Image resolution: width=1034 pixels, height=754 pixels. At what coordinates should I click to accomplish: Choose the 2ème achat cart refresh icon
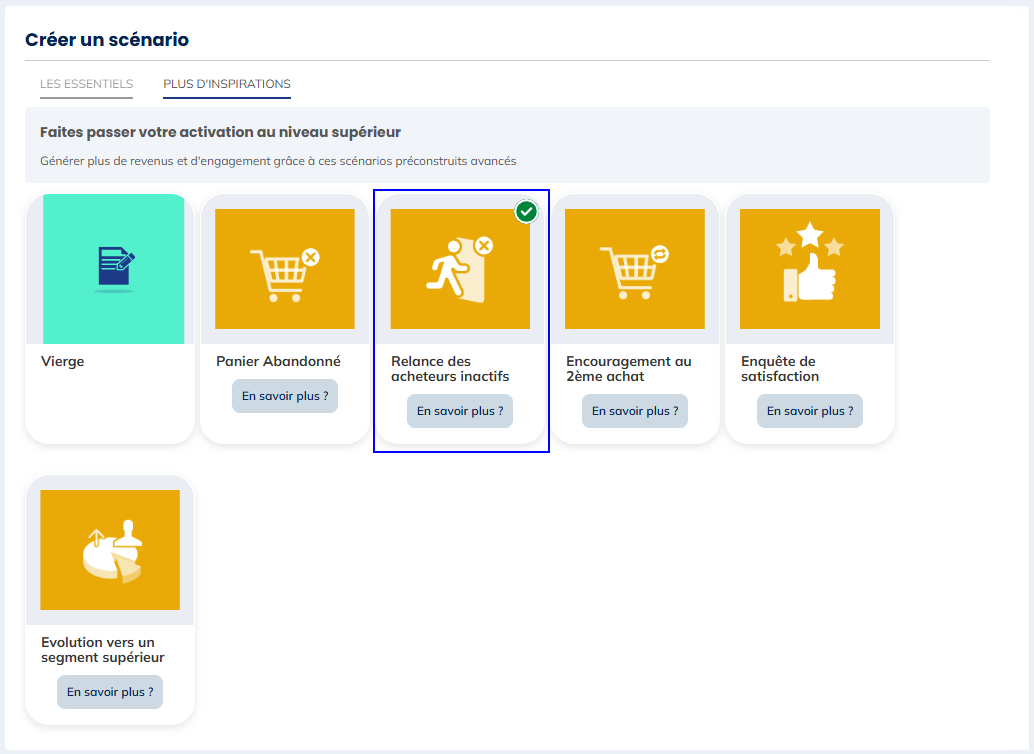(635, 269)
